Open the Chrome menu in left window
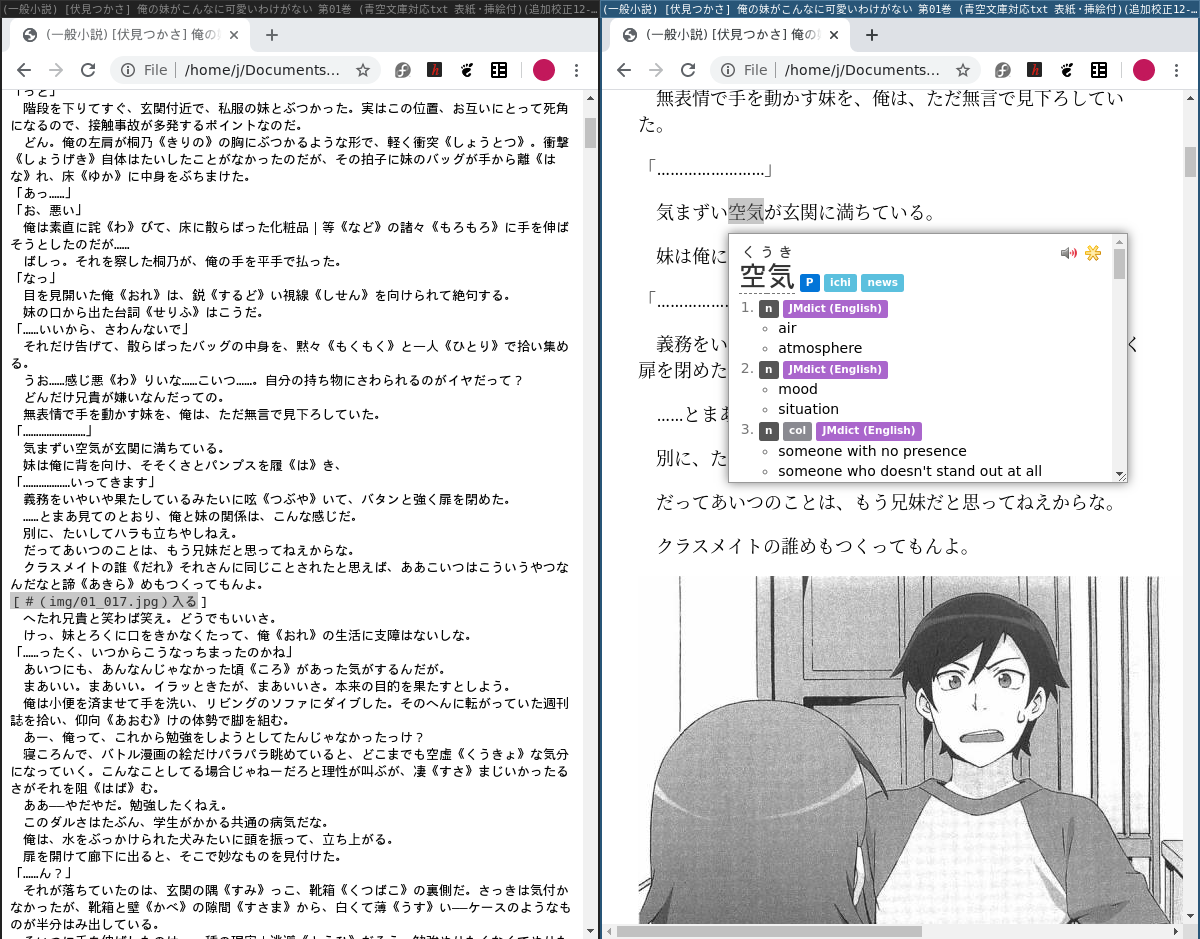Image resolution: width=1200 pixels, height=939 pixels. point(576,70)
